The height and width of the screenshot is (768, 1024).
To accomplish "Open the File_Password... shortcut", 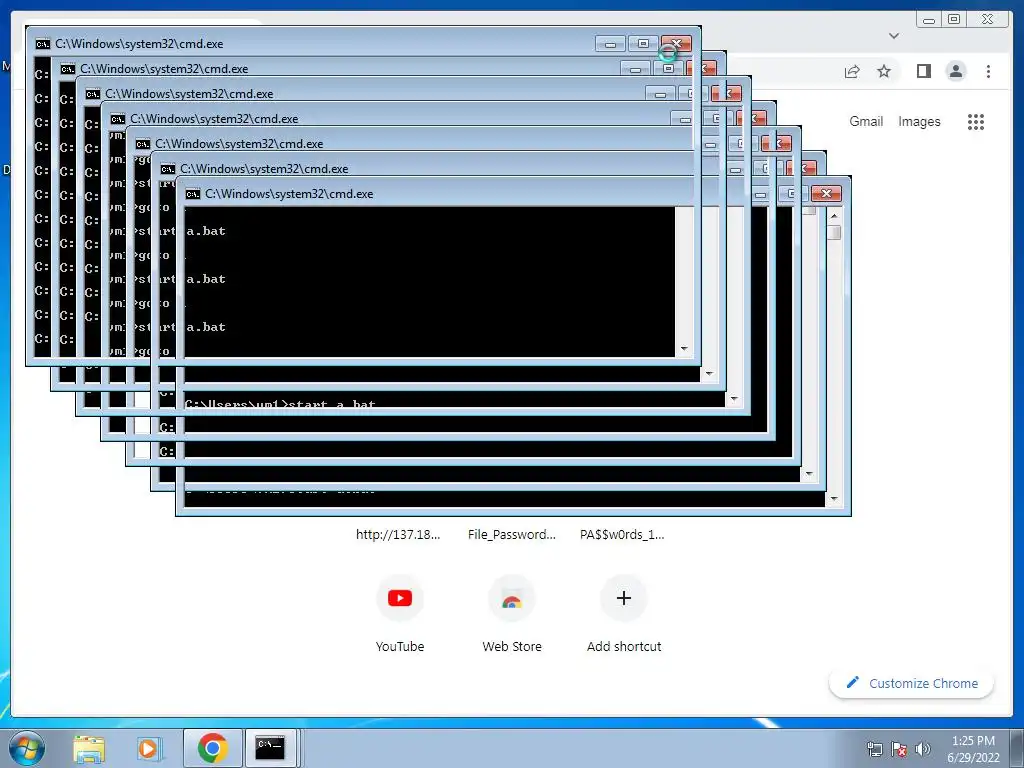I will (511, 534).
